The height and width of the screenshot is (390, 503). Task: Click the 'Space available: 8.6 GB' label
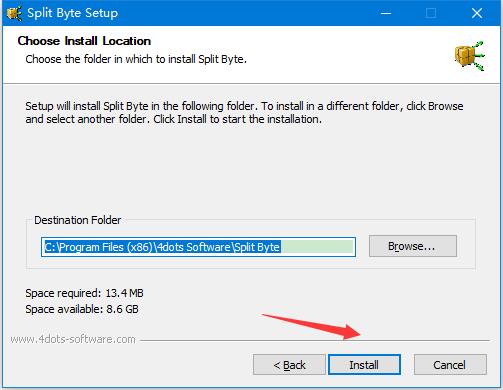coord(82,309)
